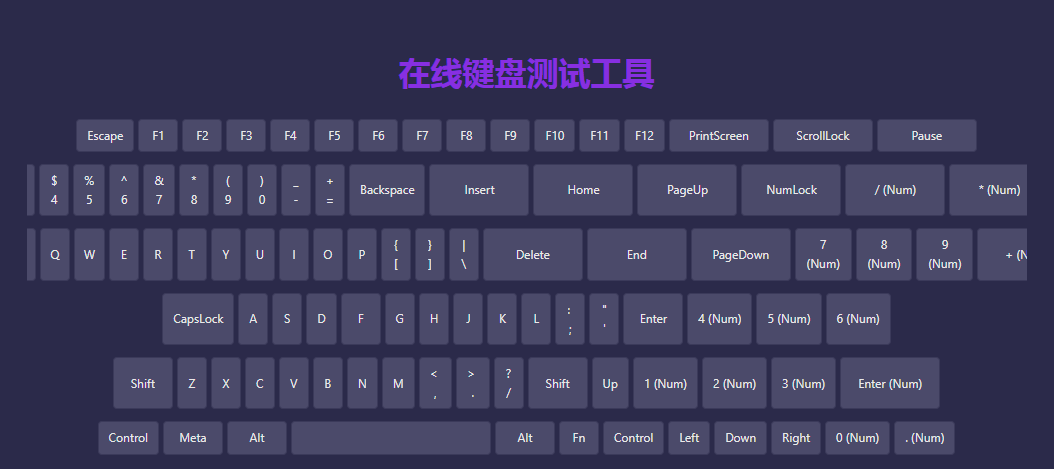Select the Z letter key
Viewport: 1054px width, 469px height.
click(192, 384)
